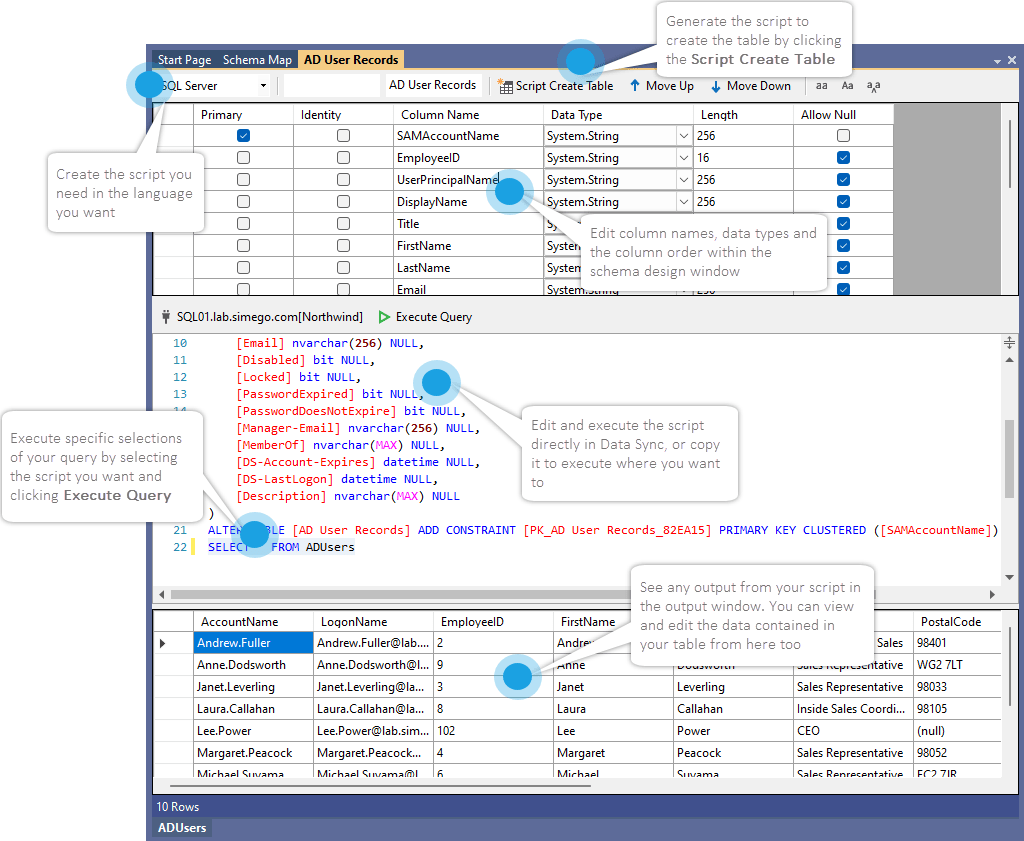Click [PasswordDoesNotExpire] in the script

click(x=316, y=411)
